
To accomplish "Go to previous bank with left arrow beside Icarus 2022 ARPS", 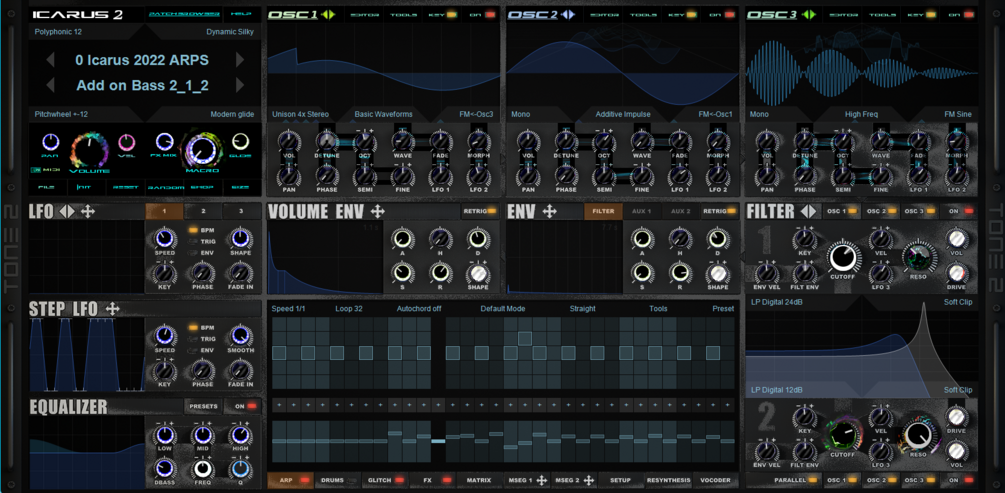I will [x=50, y=60].
